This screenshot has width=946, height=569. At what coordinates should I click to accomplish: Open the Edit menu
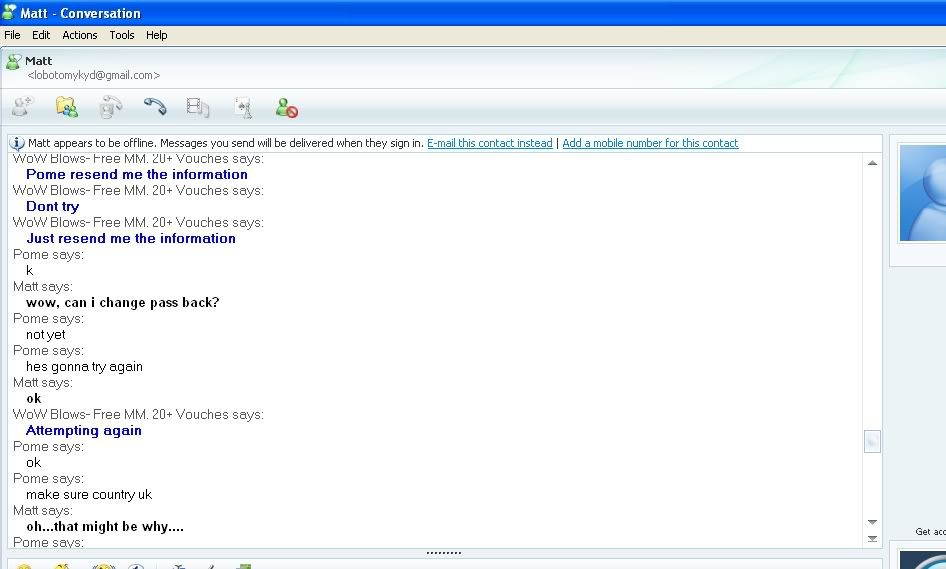tap(41, 35)
